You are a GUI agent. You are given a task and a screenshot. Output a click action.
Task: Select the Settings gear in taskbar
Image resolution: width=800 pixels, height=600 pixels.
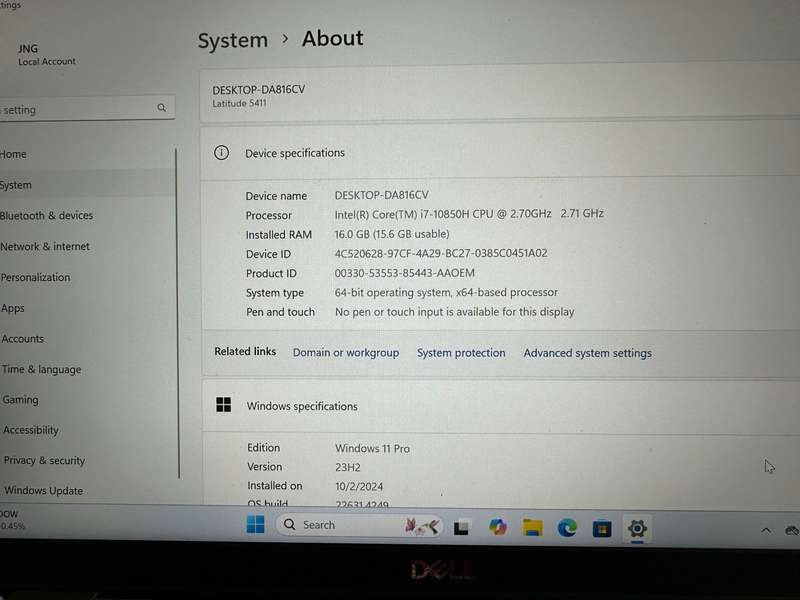[637, 529]
